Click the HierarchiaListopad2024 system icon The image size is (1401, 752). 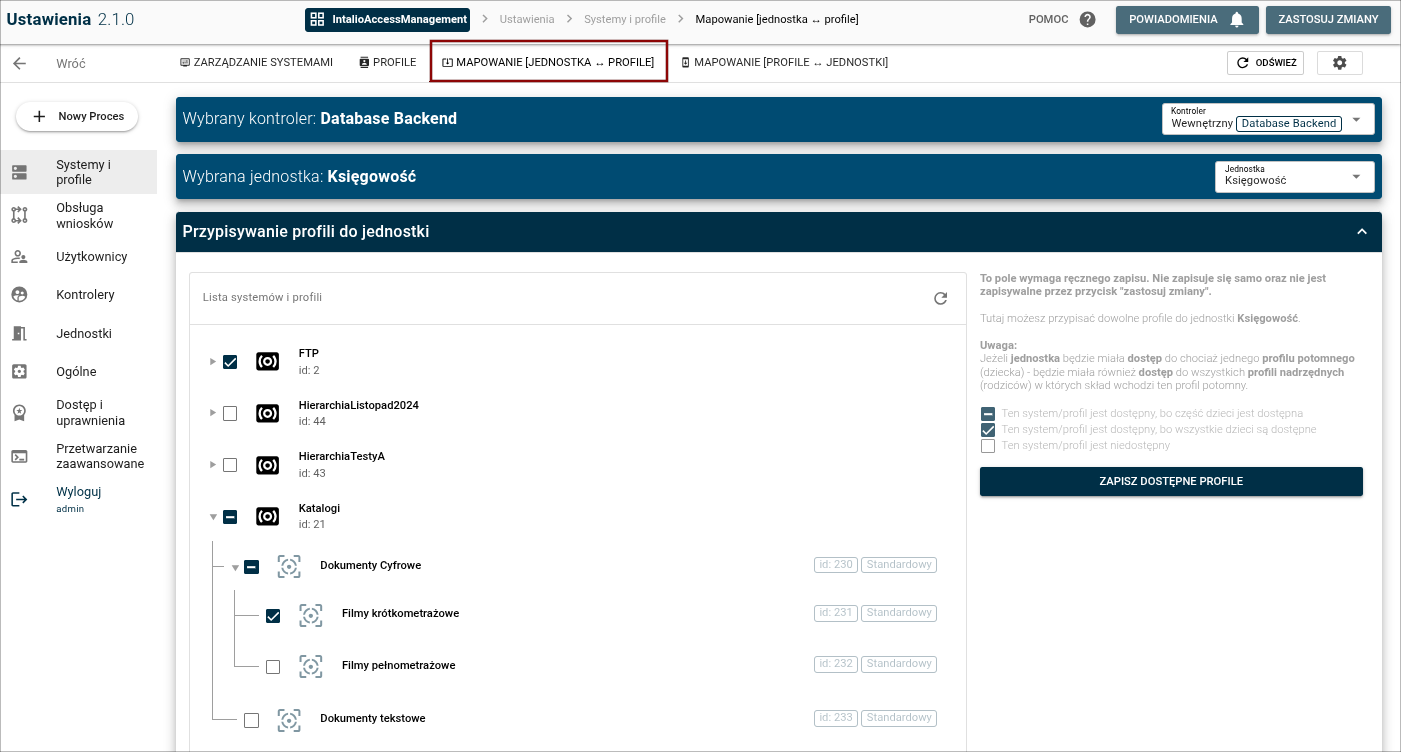pos(267,413)
